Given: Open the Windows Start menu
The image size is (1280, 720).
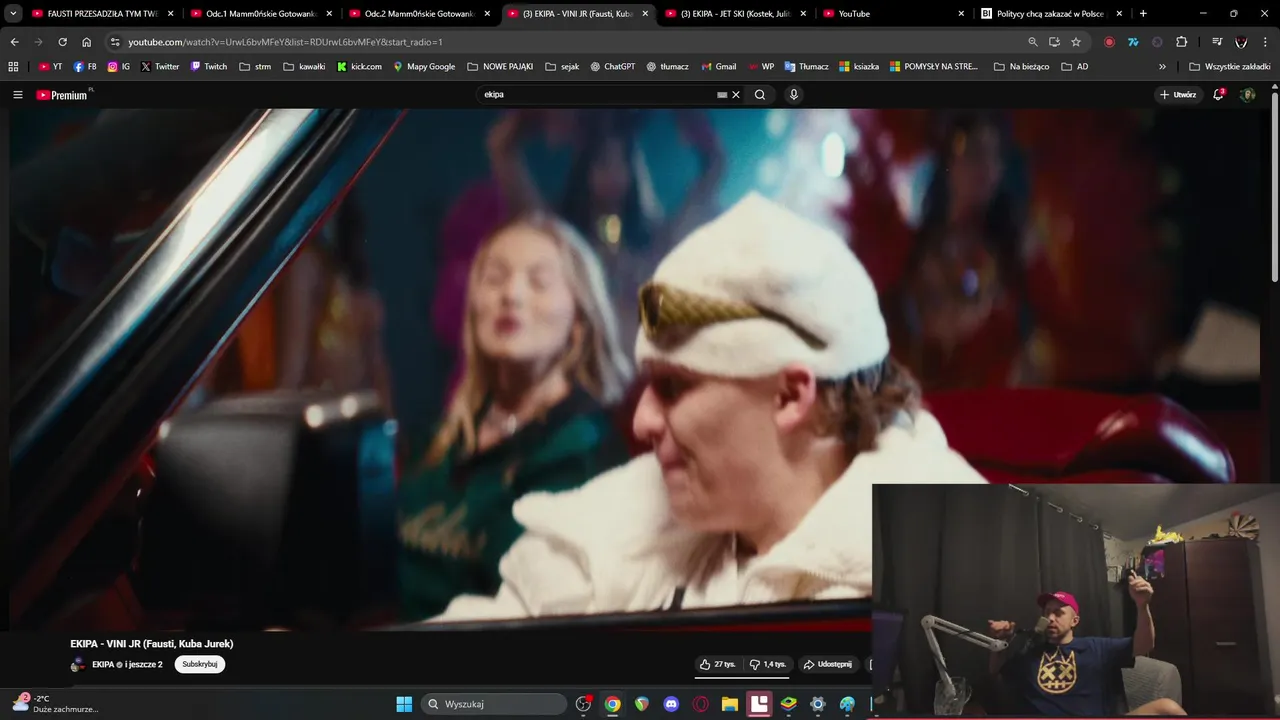Looking at the screenshot, I should 404,704.
